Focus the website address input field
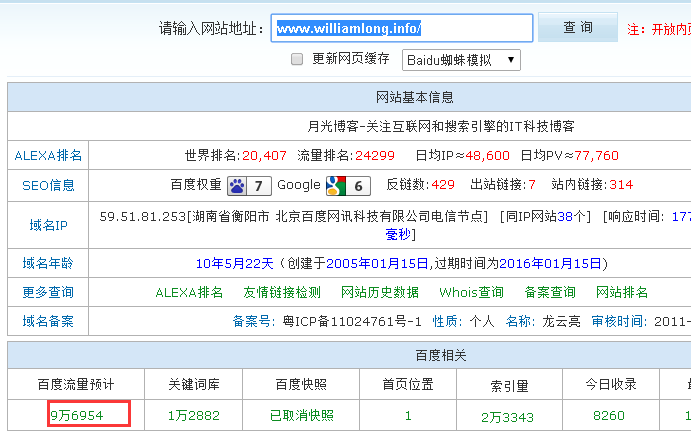Screen dimensions: 691x436 (x=401, y=28)
